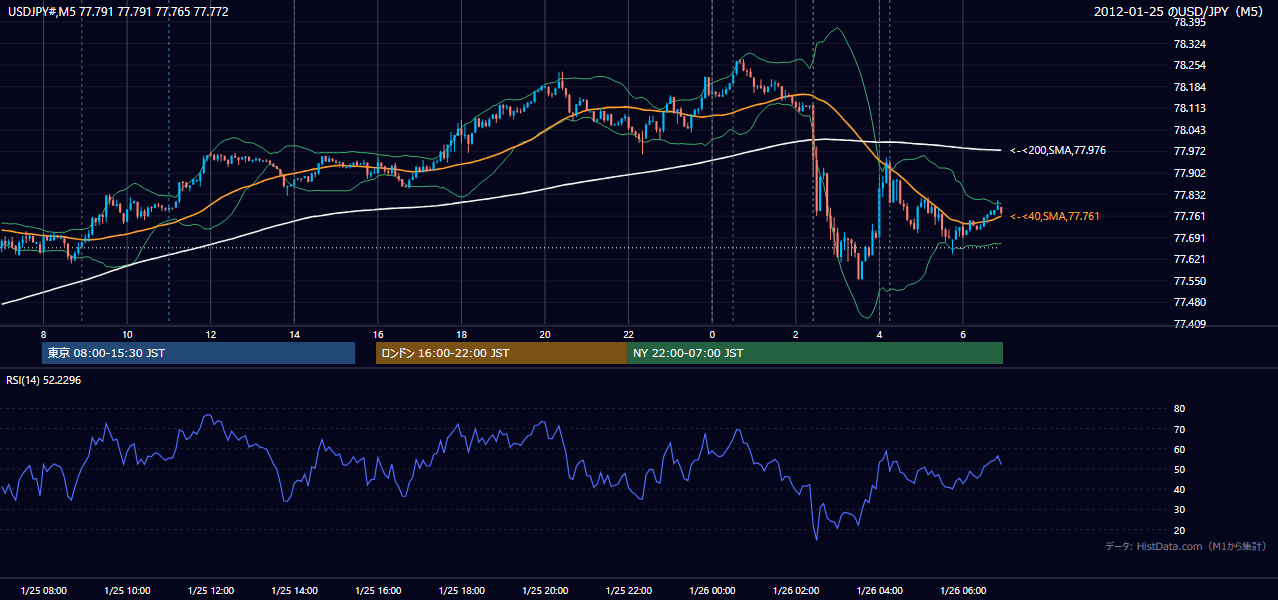Click the RSI(14) 52.2296 indicator label
1278x600 pixels.
(45, 380)
